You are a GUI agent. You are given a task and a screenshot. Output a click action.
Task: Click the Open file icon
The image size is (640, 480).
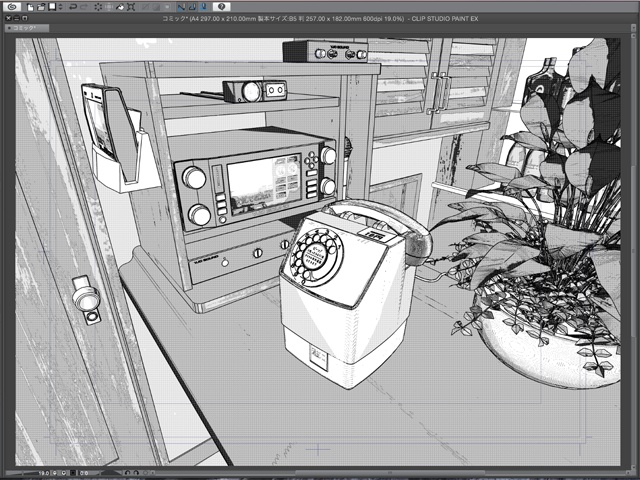[41, 6]
